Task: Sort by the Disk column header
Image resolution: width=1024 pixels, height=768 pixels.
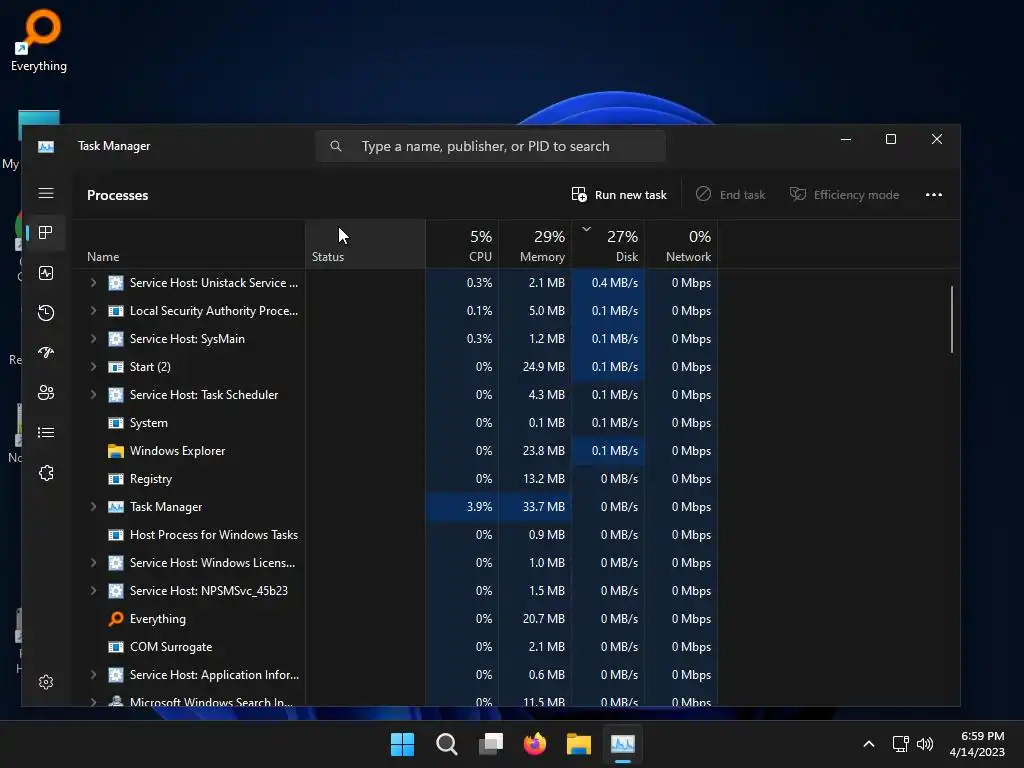Action: [608, 244]
